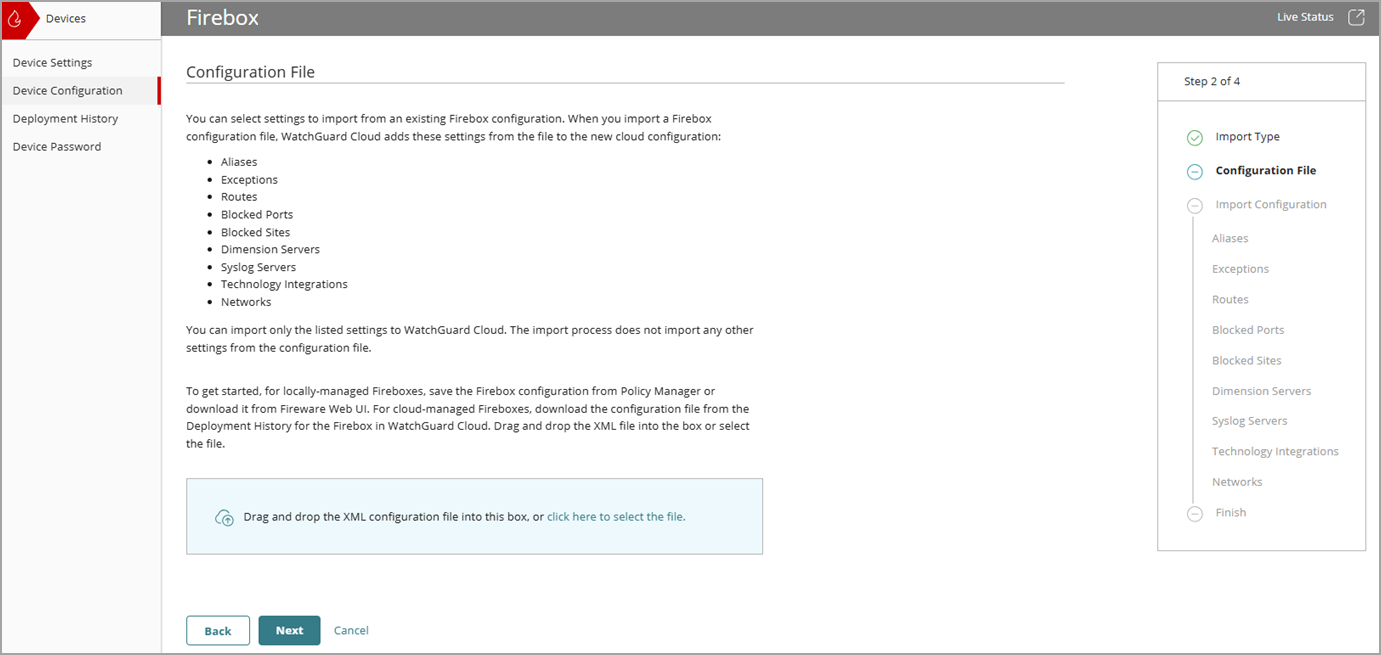Viewport: 1381px width, 655px height.
Task: Click Blocked Ports in wizard step list
Action: click(x=1248, y=330)
